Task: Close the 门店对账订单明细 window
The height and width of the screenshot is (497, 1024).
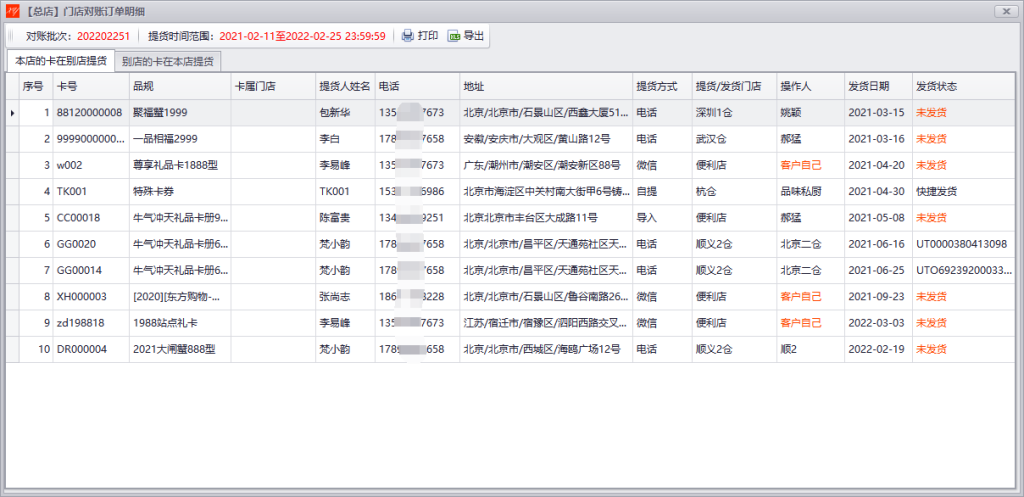Action: pyautogui.click(x=1004, y=12)
